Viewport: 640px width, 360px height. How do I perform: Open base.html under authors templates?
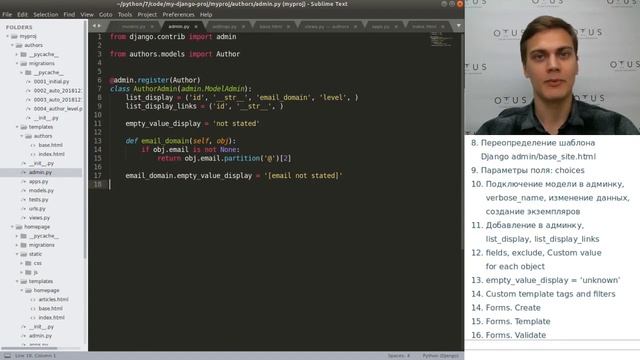click(x=50, y=145)
